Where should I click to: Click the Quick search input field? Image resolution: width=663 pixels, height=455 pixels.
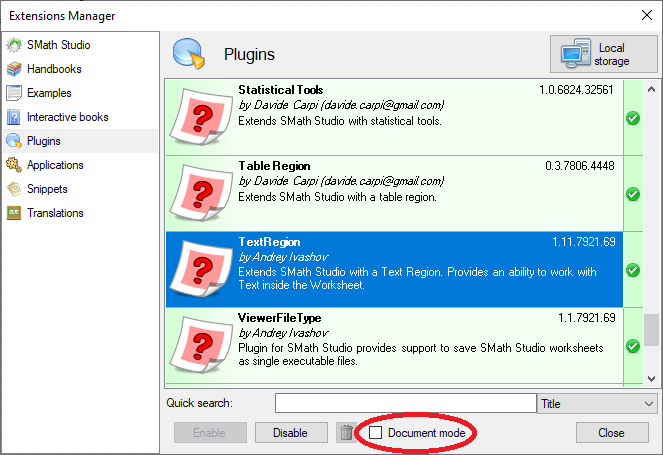[405, 404]
